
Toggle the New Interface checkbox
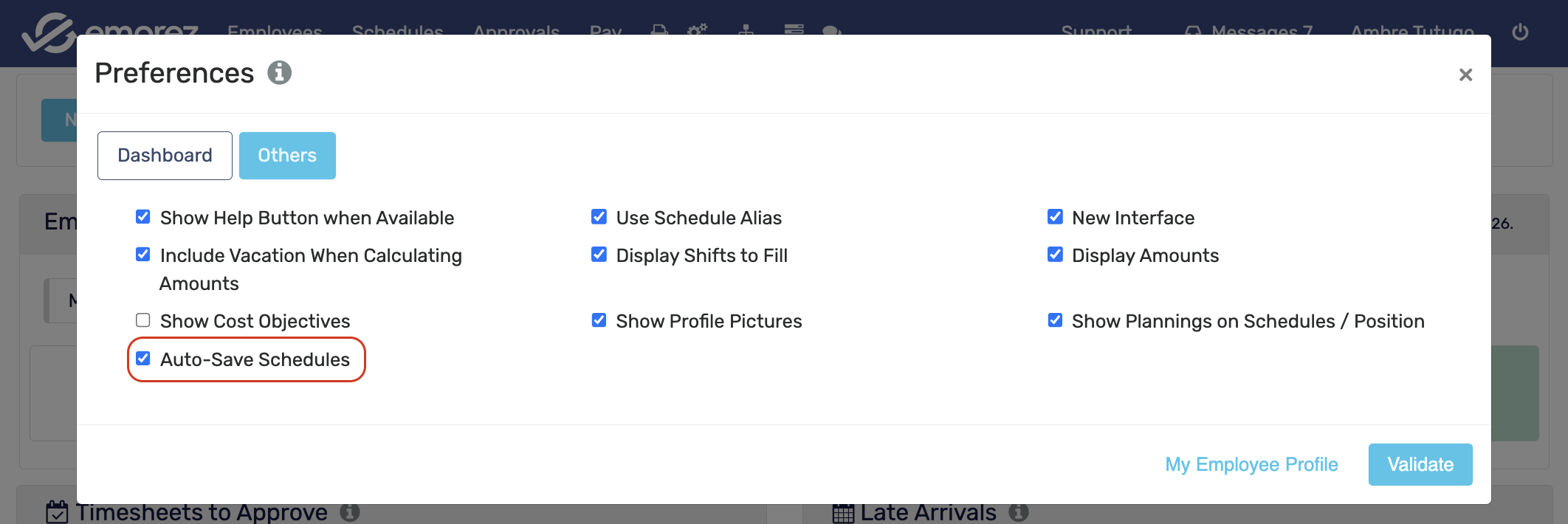click(1055, 217)
